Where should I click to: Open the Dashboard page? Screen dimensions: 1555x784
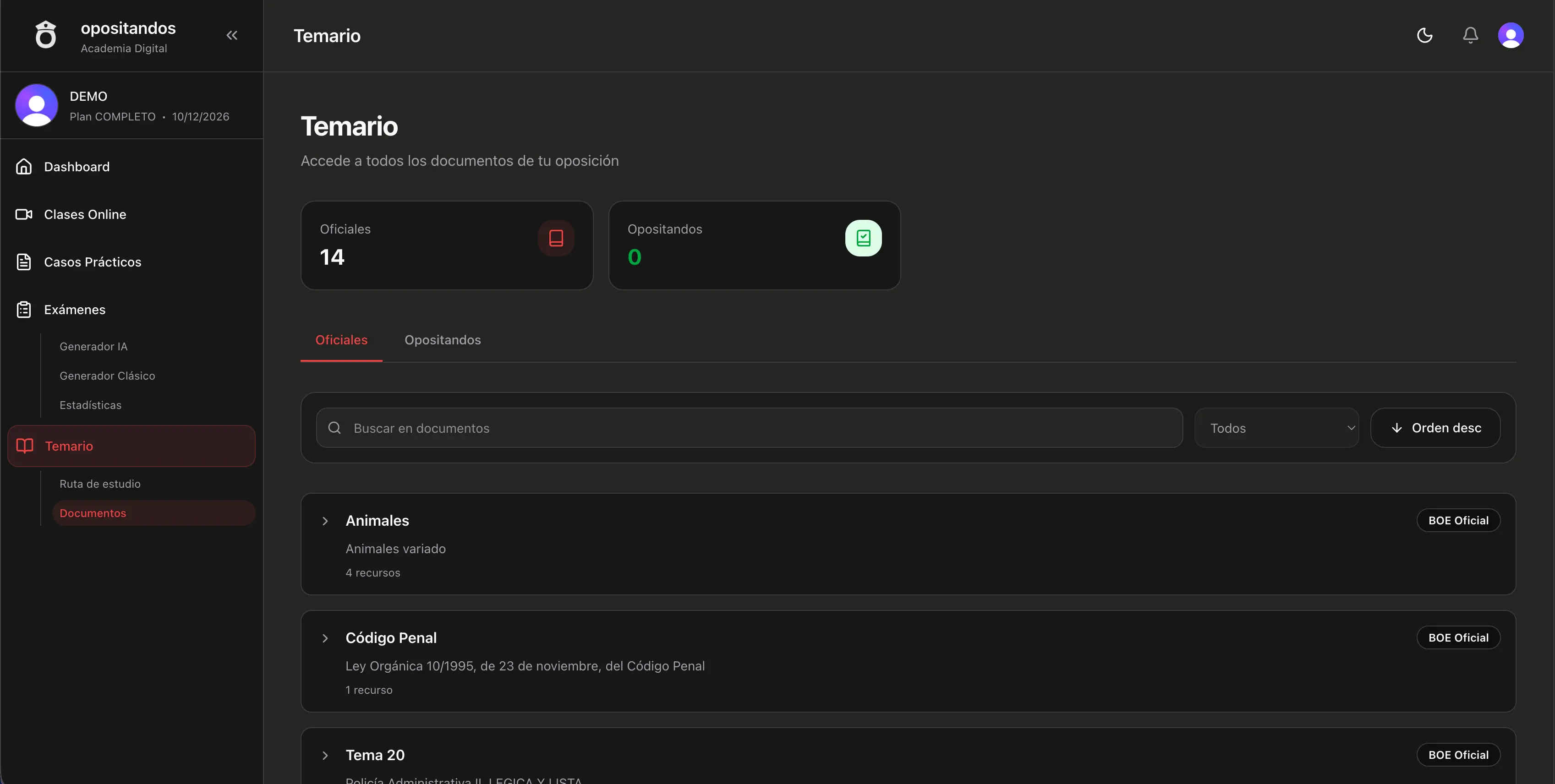tap(131, 167)
